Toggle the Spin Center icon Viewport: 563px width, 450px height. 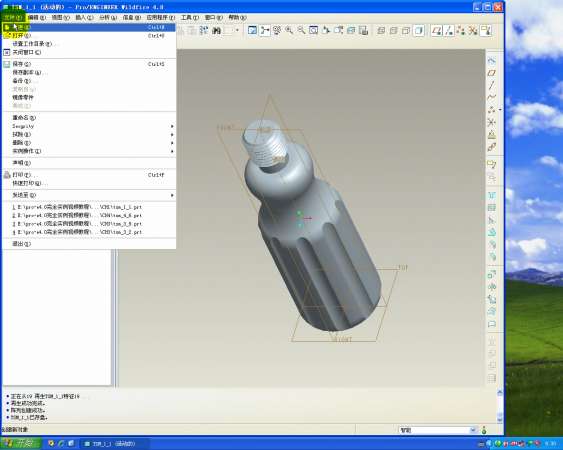265,31
